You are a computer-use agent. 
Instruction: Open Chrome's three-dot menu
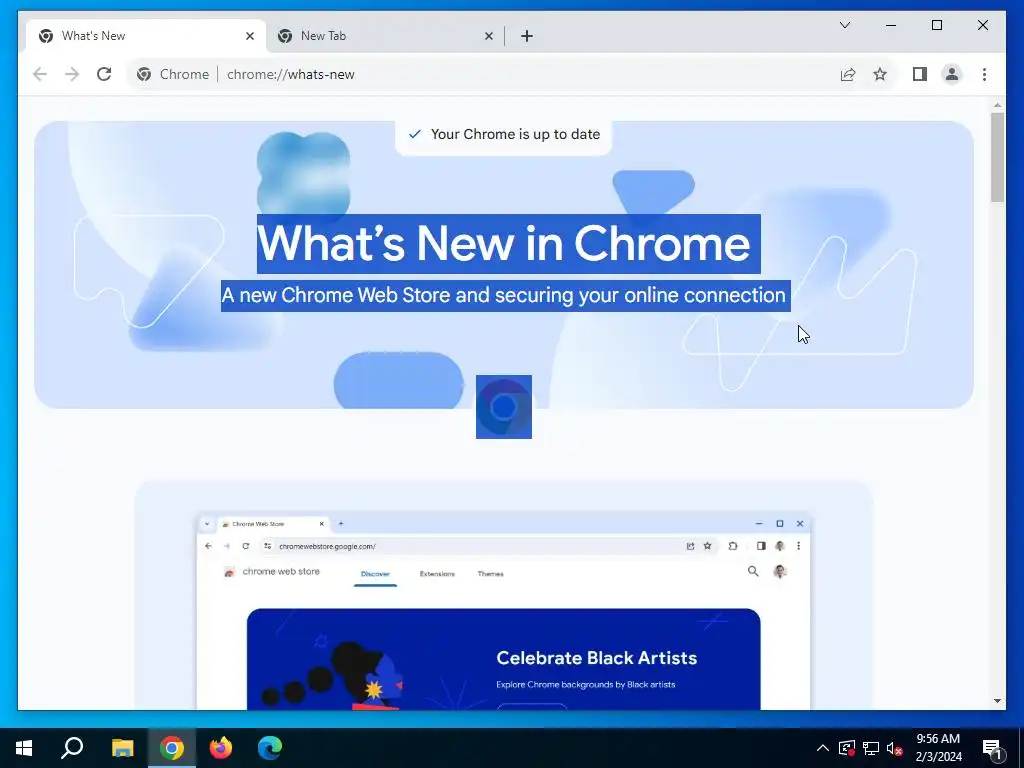(984, 74)
